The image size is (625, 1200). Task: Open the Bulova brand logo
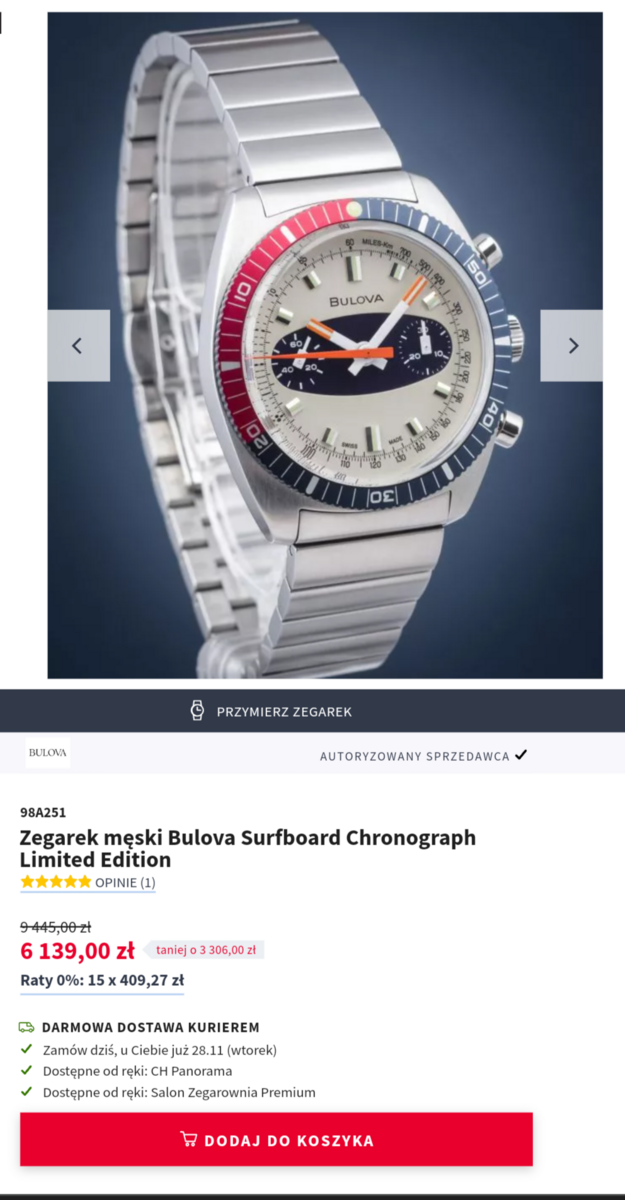[48, 753]
